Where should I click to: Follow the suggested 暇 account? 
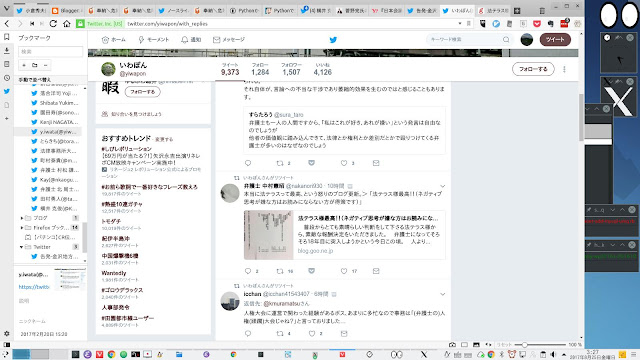point(142,92)
